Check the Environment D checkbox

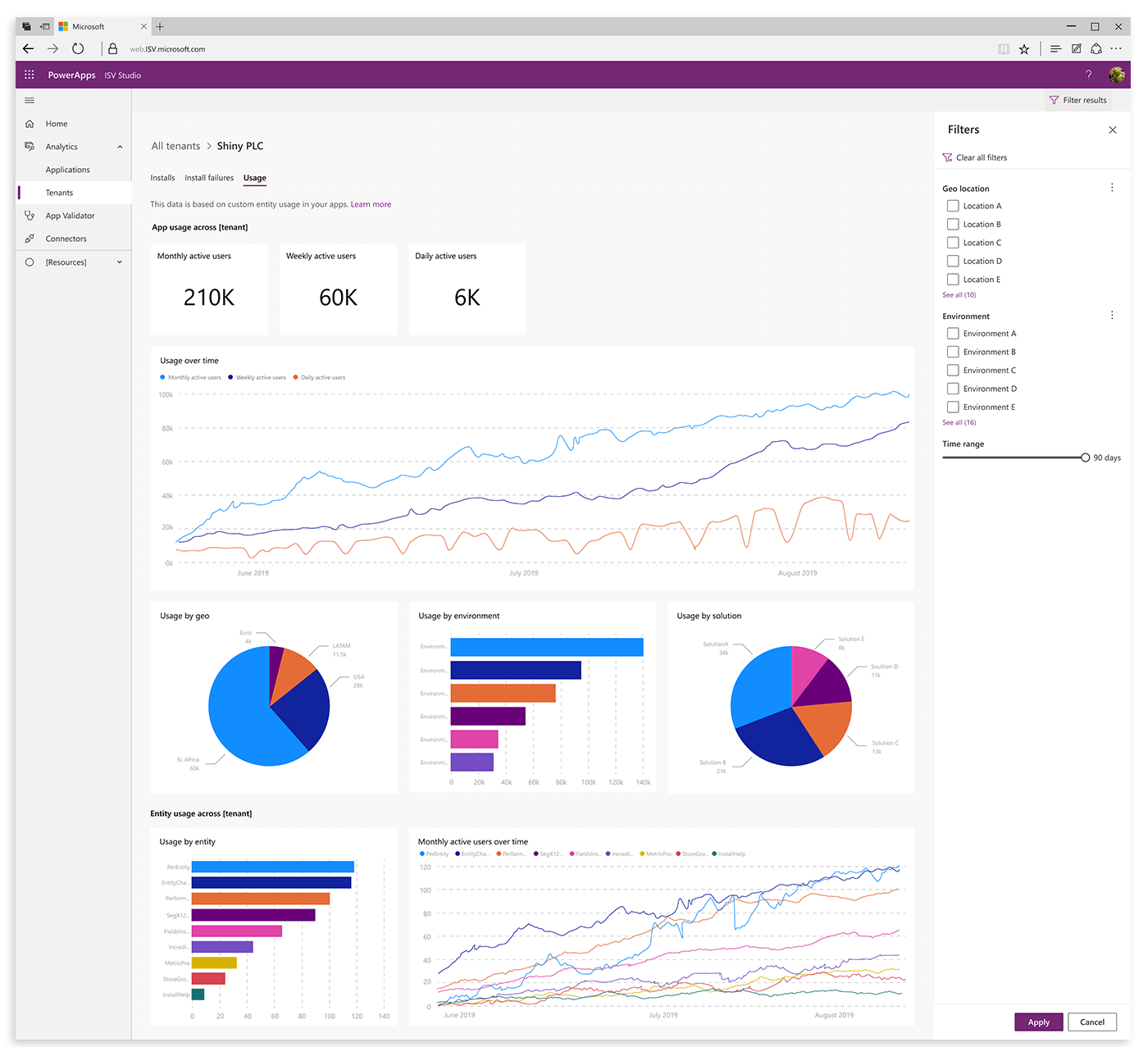pos(953,389)
